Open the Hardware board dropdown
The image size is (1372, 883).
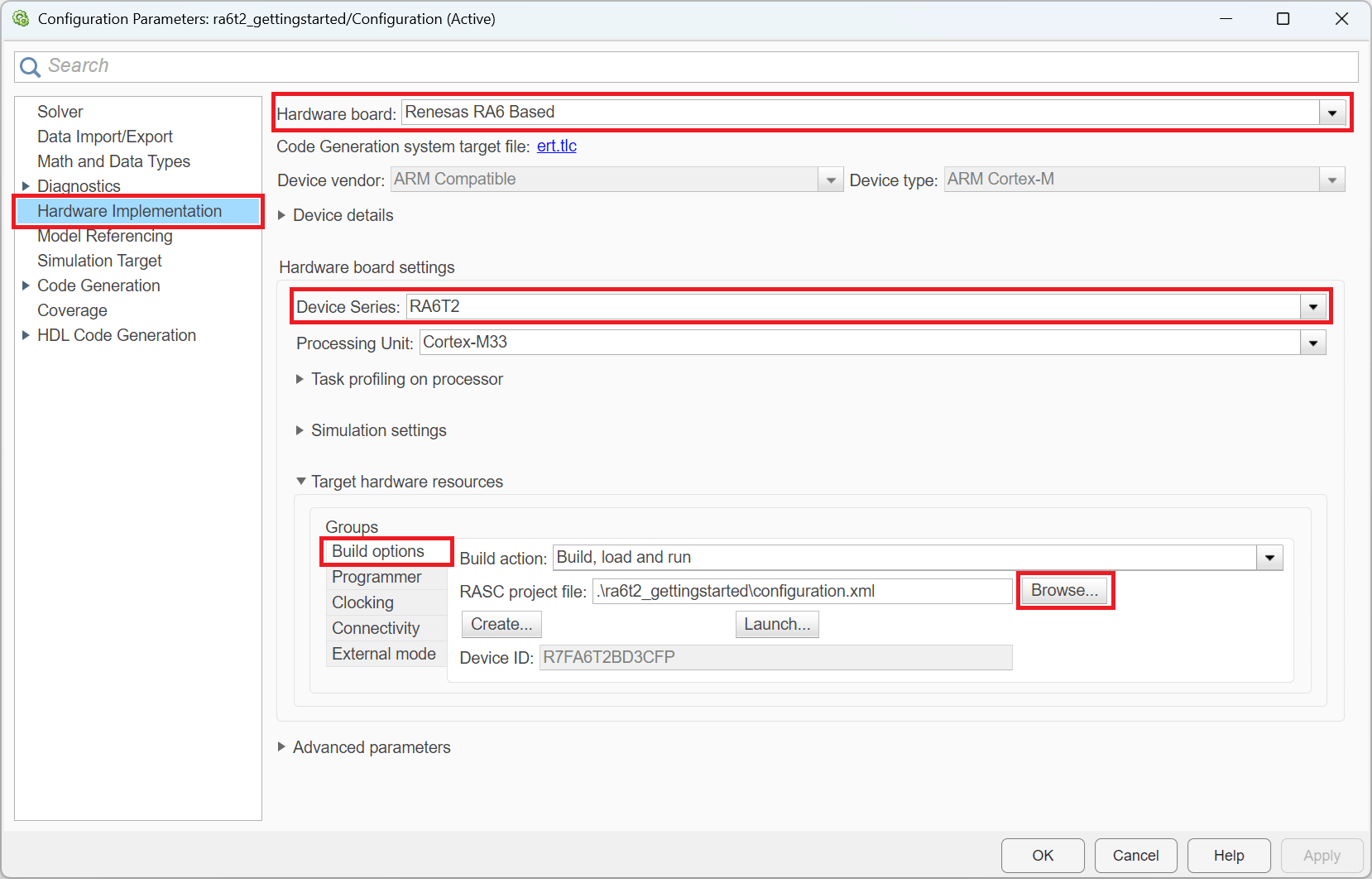point(1331,113)
